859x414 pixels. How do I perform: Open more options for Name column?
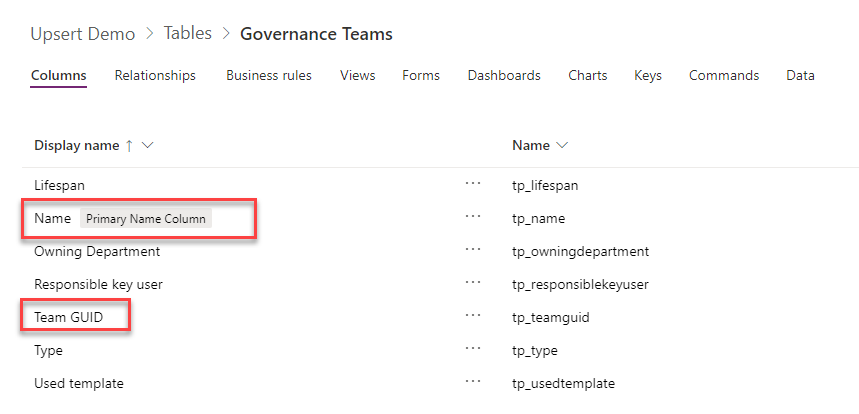(473, 217)
